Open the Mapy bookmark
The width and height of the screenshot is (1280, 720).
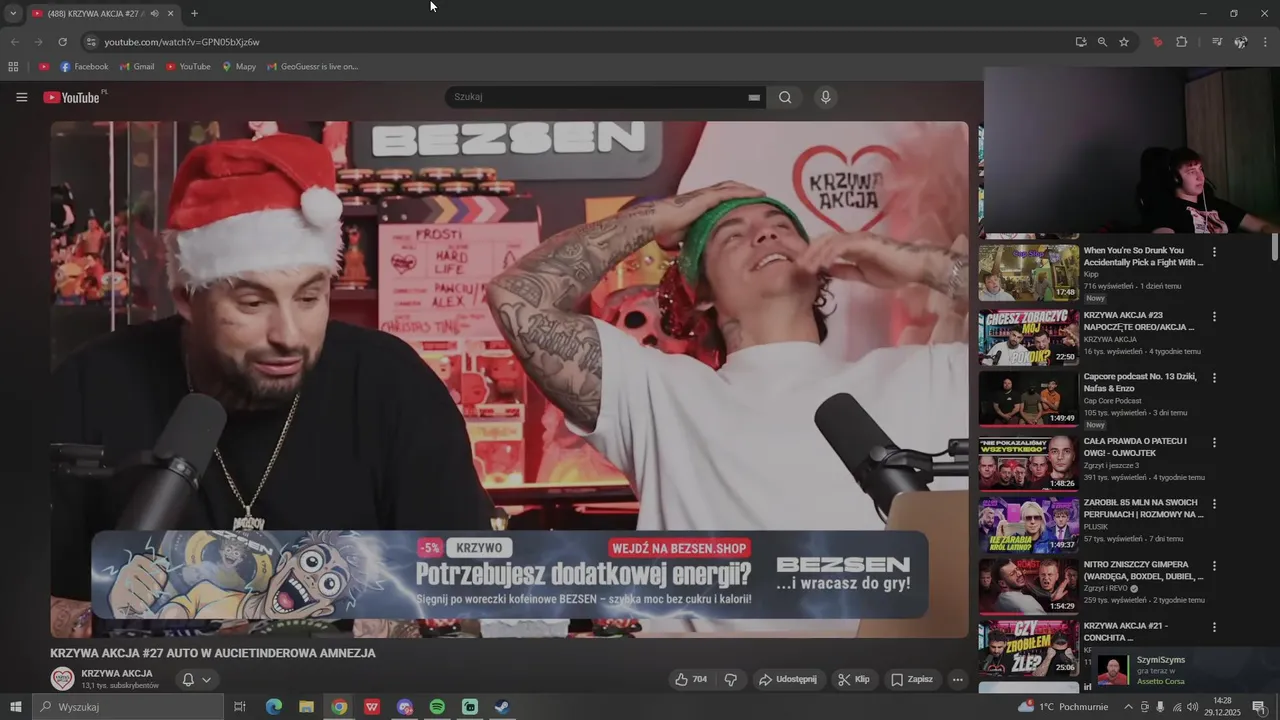(x=239, y=67)
